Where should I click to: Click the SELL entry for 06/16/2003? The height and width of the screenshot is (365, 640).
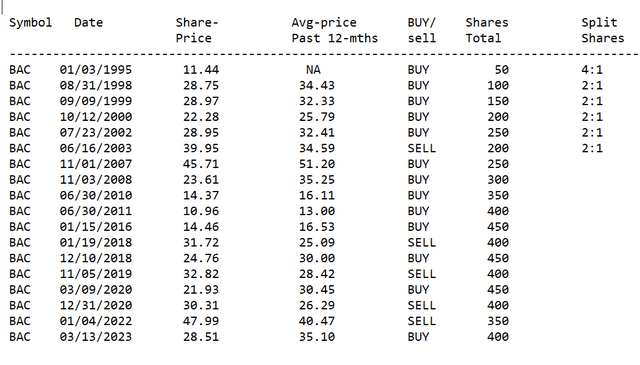pos(422,148)
